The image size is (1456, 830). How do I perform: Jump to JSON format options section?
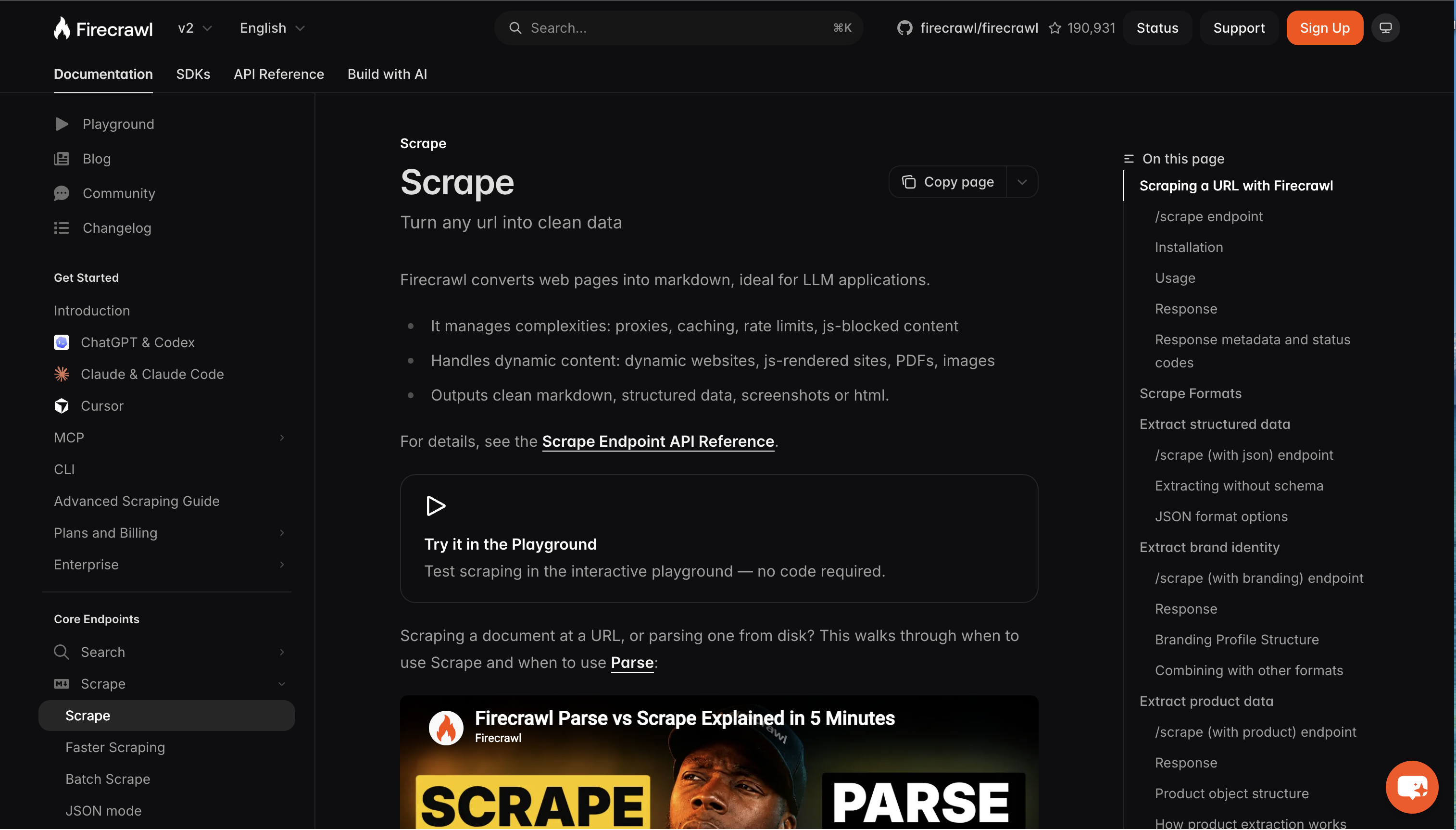(x=1221, y=516)
